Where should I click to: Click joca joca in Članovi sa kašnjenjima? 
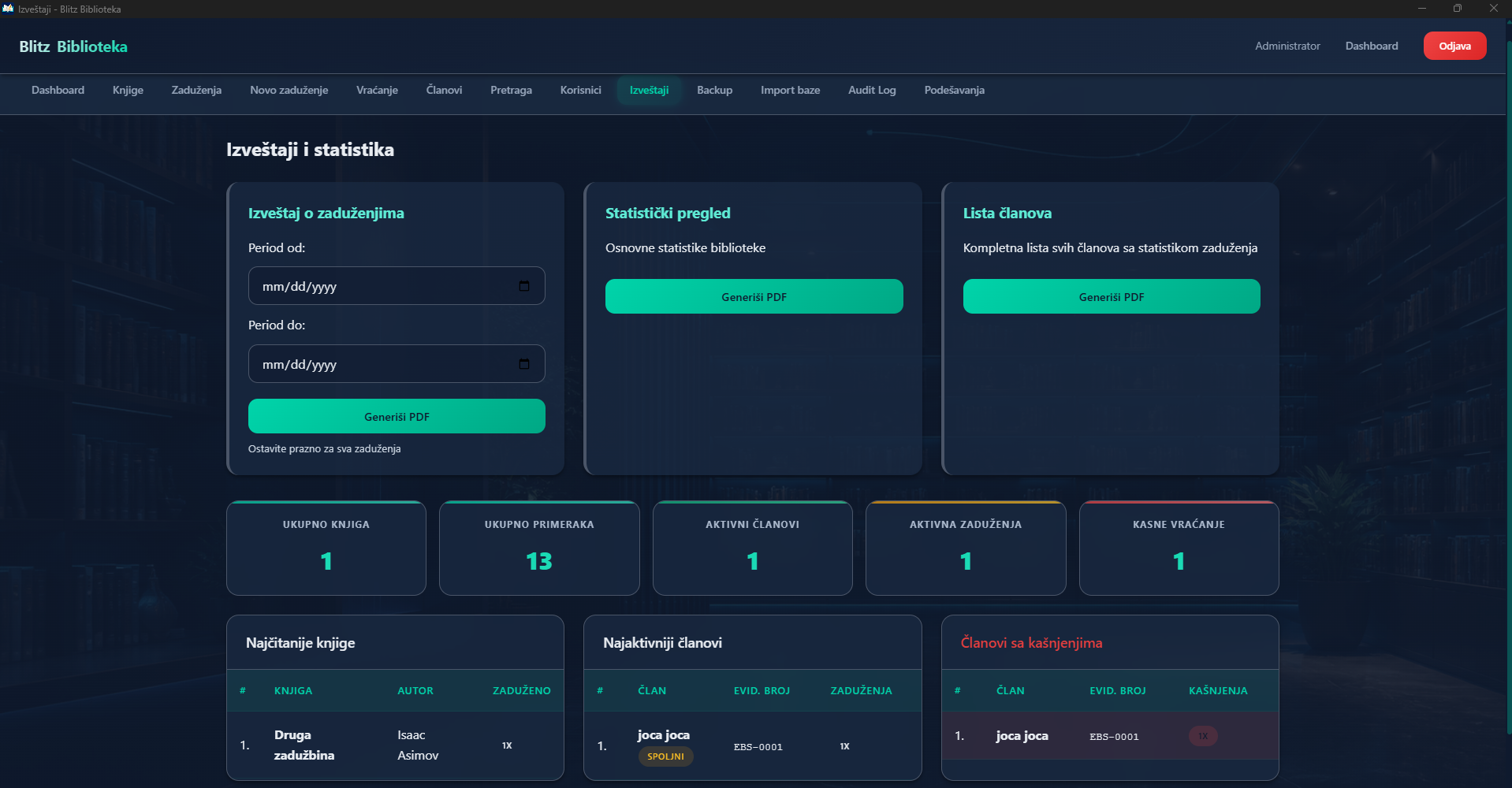point(1022,735)
